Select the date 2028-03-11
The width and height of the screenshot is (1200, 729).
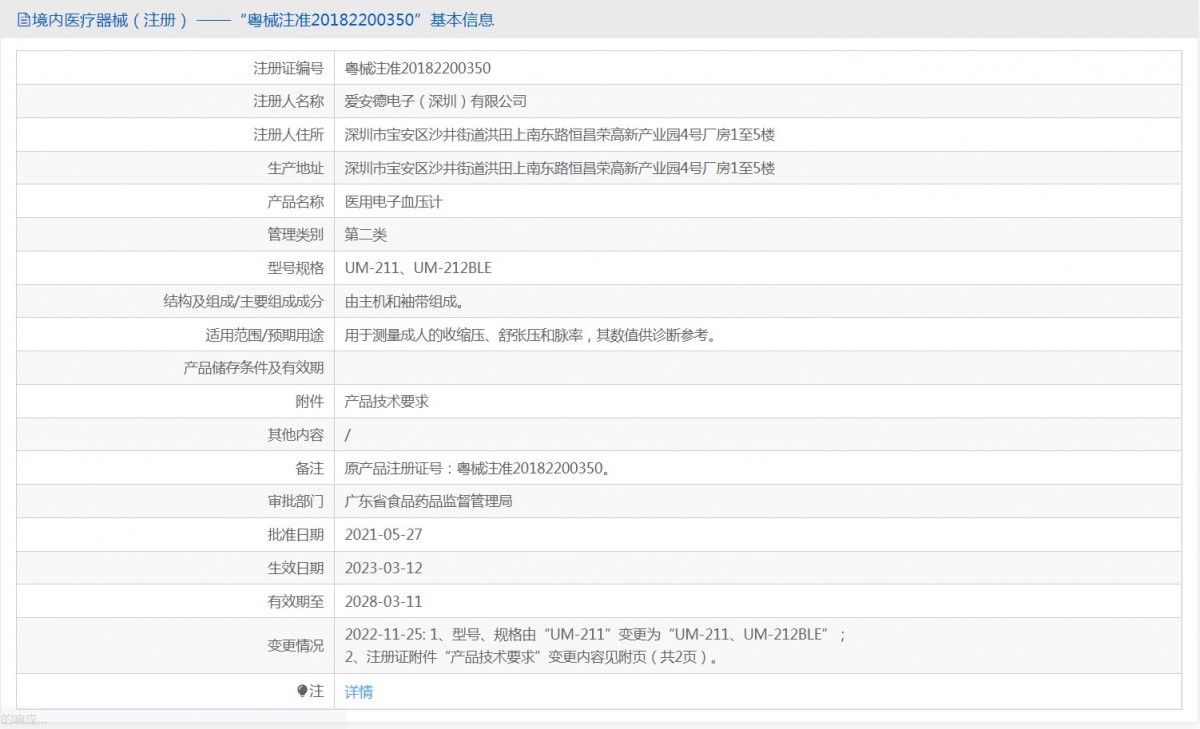[384, 601]
